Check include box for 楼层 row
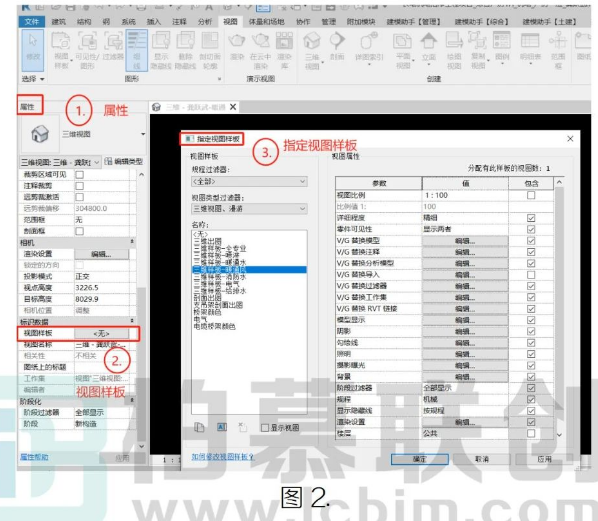598x521 pixels. (x=531, y=433)
